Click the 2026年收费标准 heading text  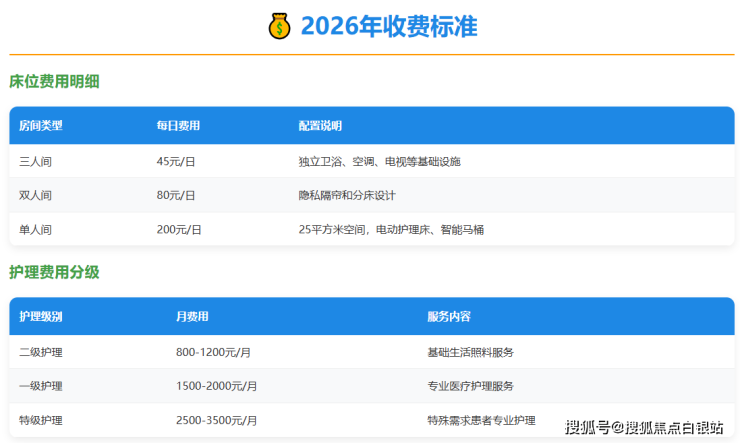(389, 26)
